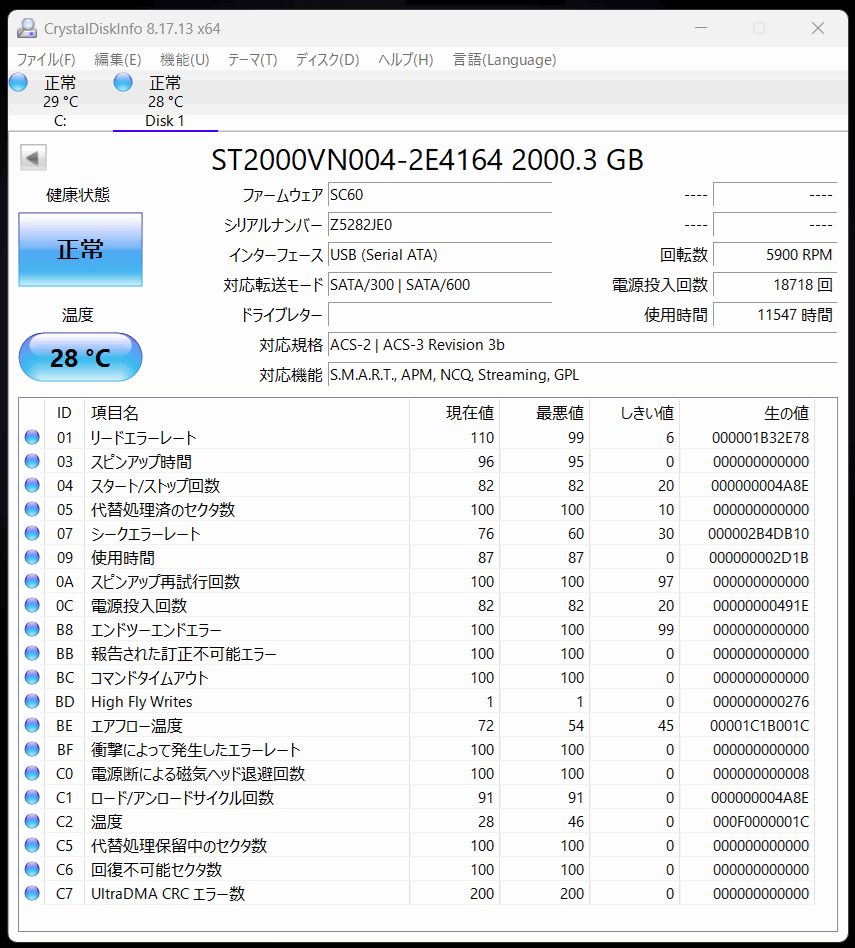This screenshot has width=855, height=948.
Task: Click status orb for attribute 05 代替処理済のセクタ数
Action: (32, 509)
